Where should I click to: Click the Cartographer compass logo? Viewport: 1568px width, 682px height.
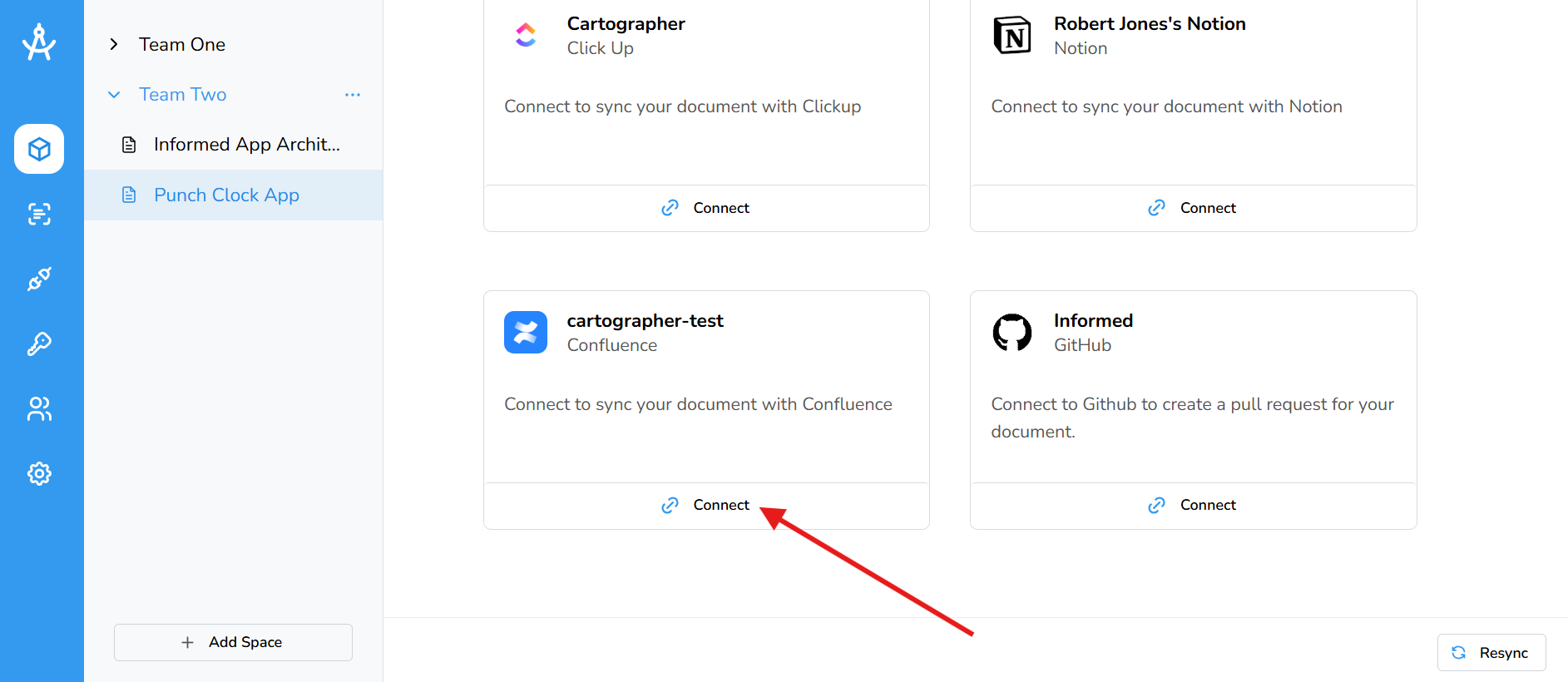[x=39, y=42]
